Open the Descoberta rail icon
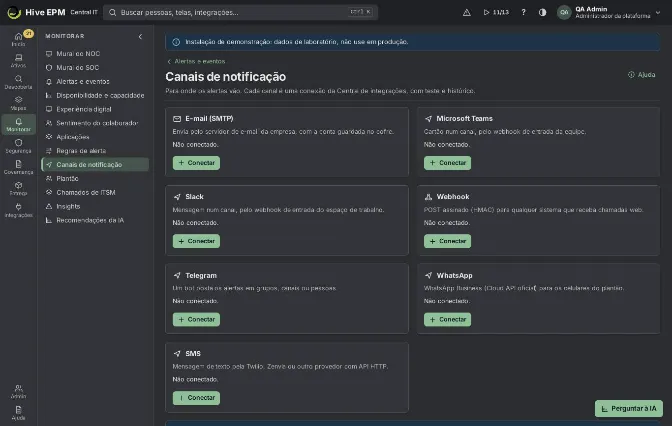The image size is (672, 426). [x=18, y=82]
